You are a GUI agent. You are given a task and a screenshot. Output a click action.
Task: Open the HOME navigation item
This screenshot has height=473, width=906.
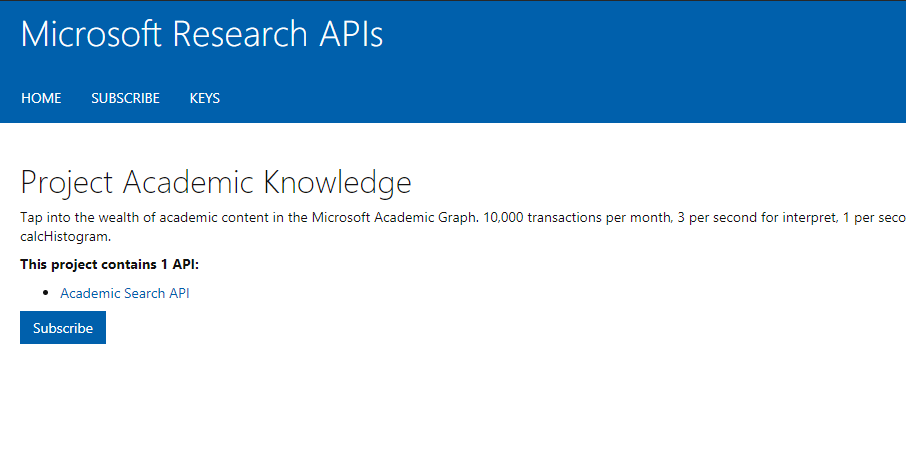coord(41,98)
